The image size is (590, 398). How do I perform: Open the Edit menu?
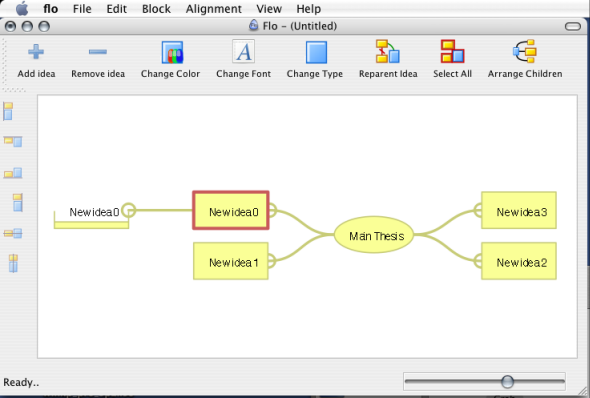coord(116,9)
